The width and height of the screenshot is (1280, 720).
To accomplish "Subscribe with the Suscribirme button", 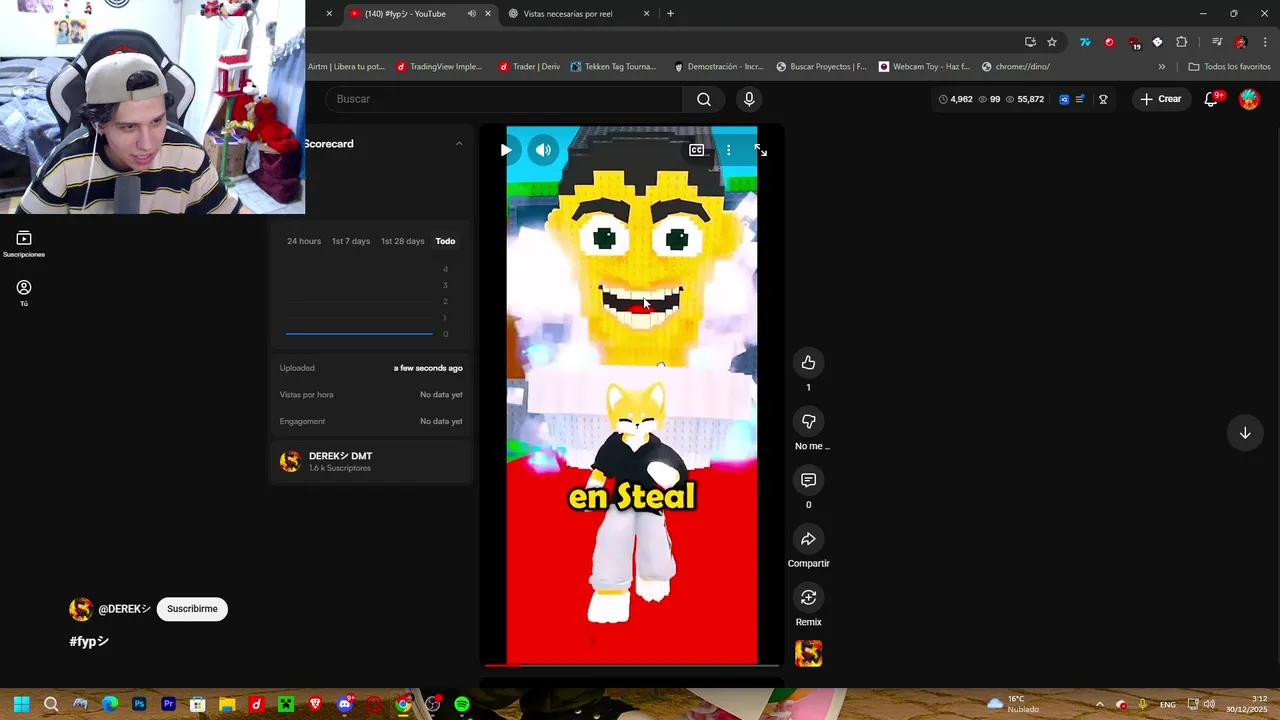I will (x=192, y=609).
